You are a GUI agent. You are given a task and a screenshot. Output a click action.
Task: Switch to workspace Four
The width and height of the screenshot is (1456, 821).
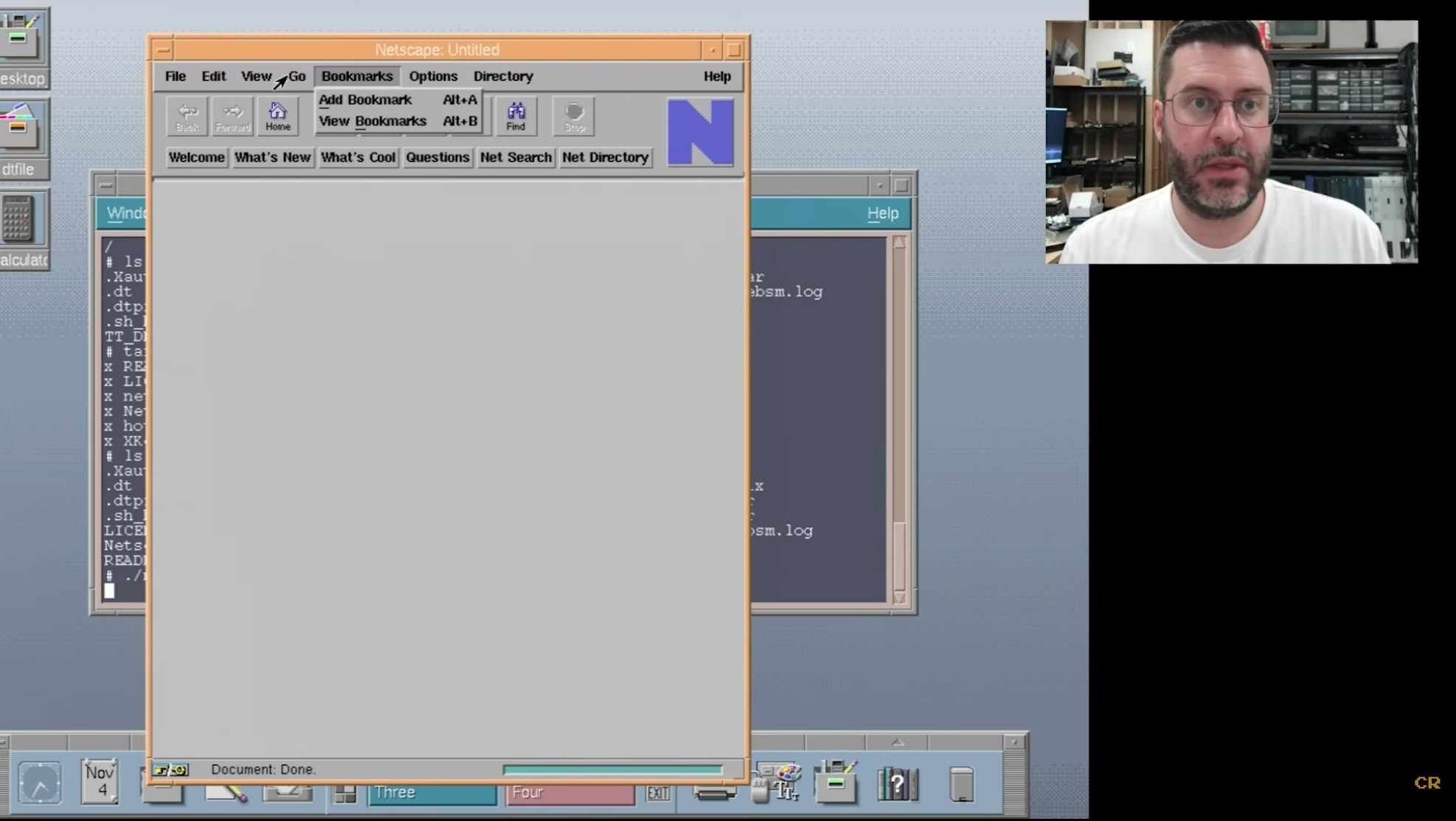click(x=570, y=793)
